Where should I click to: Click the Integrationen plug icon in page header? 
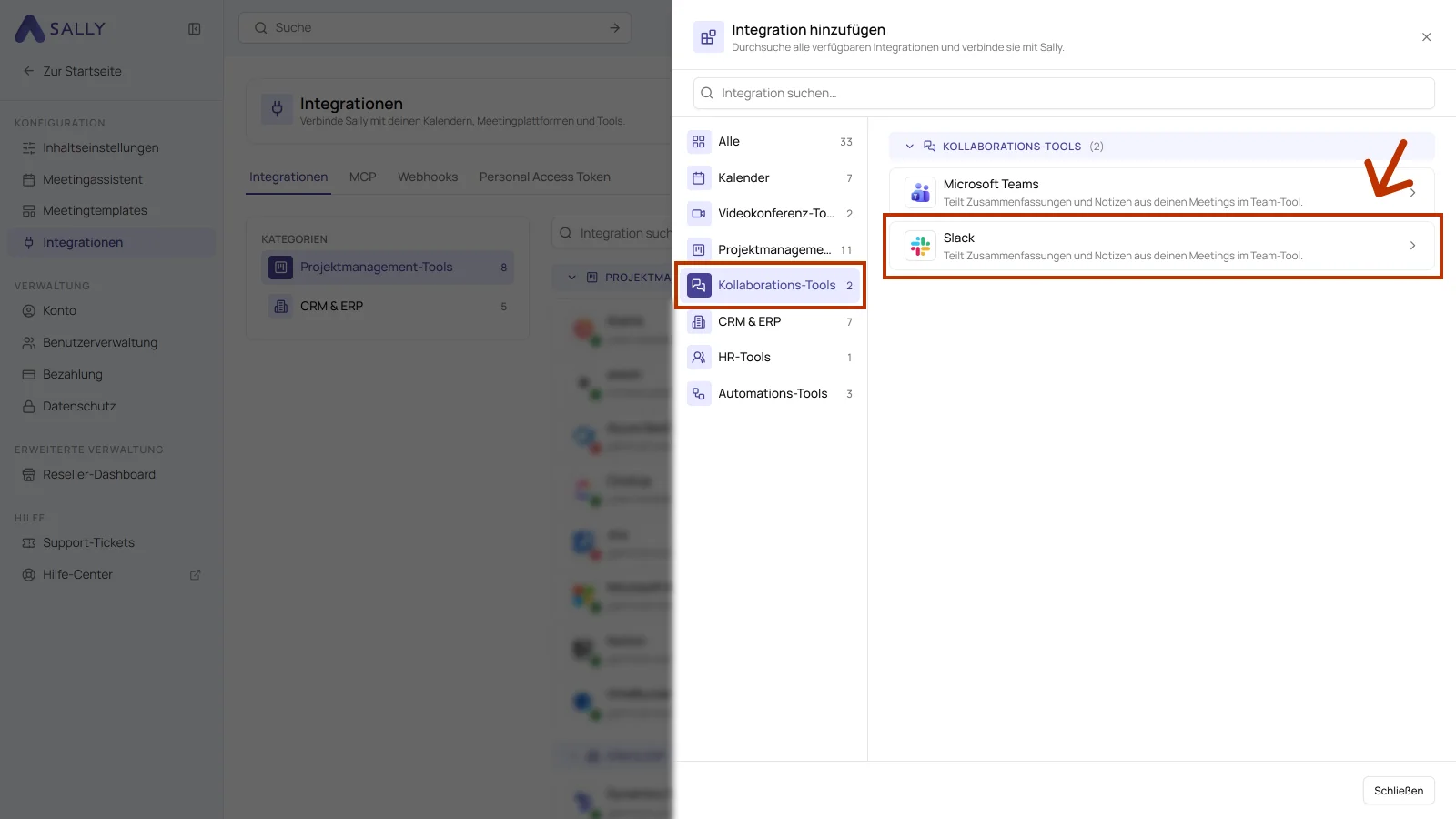[278, 109]
